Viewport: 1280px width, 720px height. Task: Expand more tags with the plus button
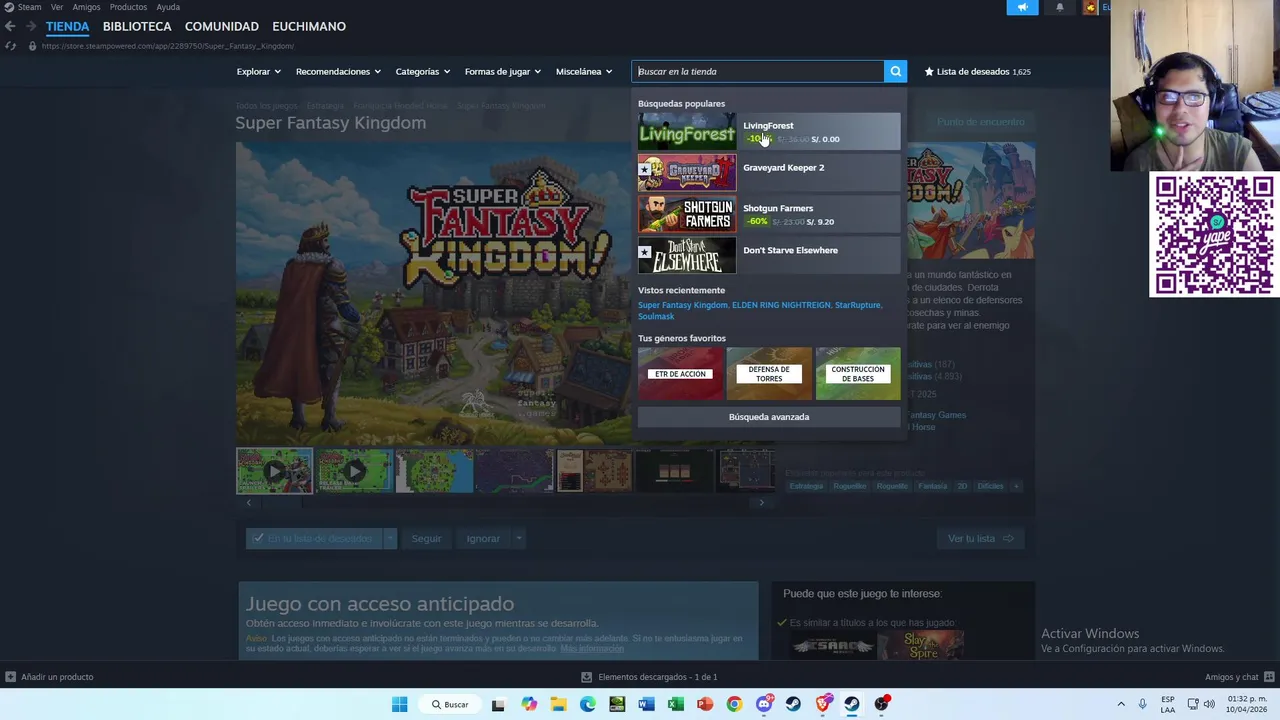coord(1016,486)
